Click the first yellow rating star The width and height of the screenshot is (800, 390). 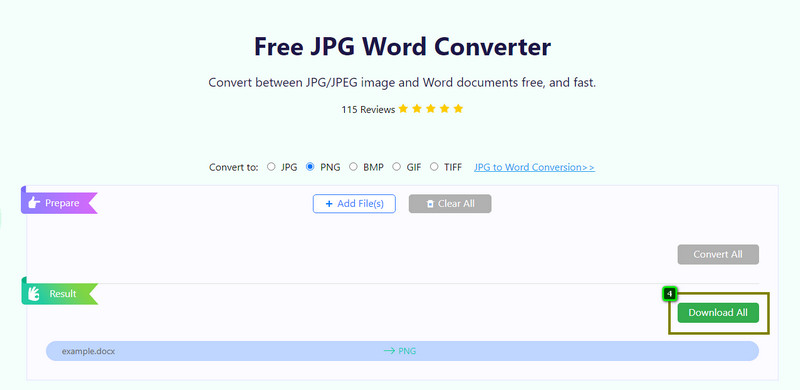[x=403, y=109]
